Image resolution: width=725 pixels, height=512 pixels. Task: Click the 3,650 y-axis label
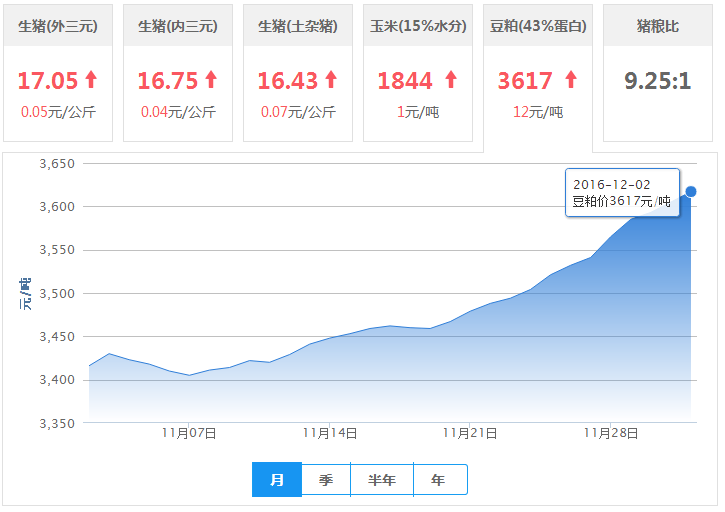pyautogui.click(x=57, y=164)
